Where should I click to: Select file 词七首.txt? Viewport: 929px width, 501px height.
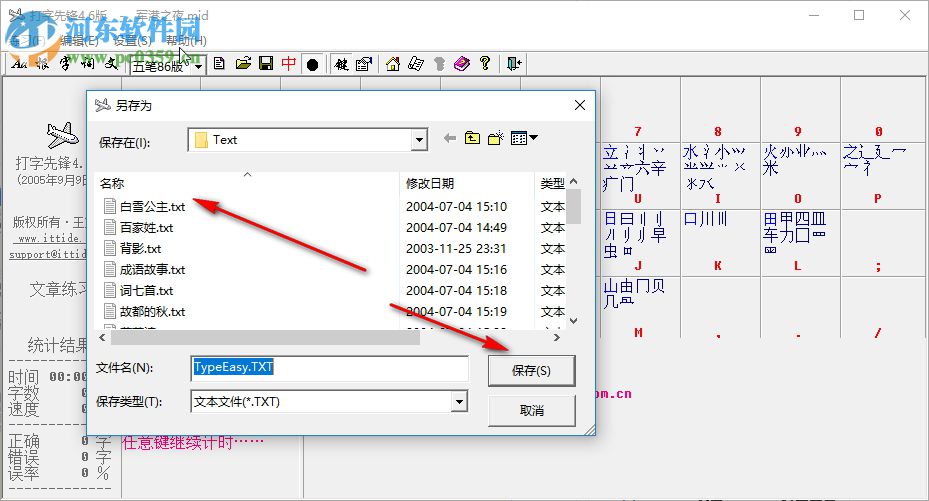pyautogui.click(x=146, y=291)
